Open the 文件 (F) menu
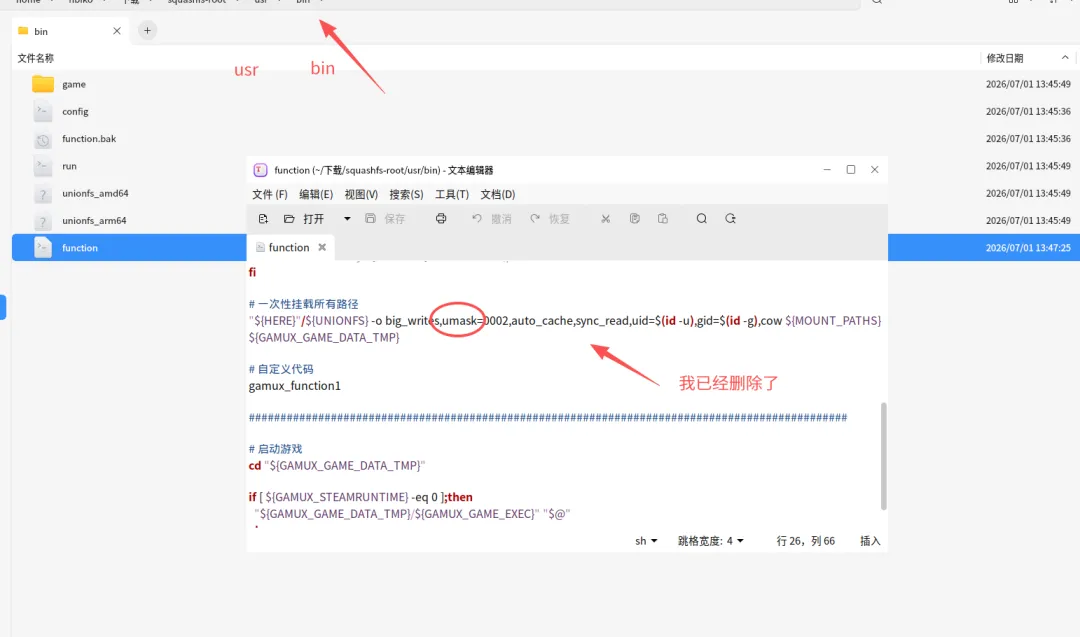This screenshot has width=1080, height=637. pyautogui.click(x=269, y=194)
